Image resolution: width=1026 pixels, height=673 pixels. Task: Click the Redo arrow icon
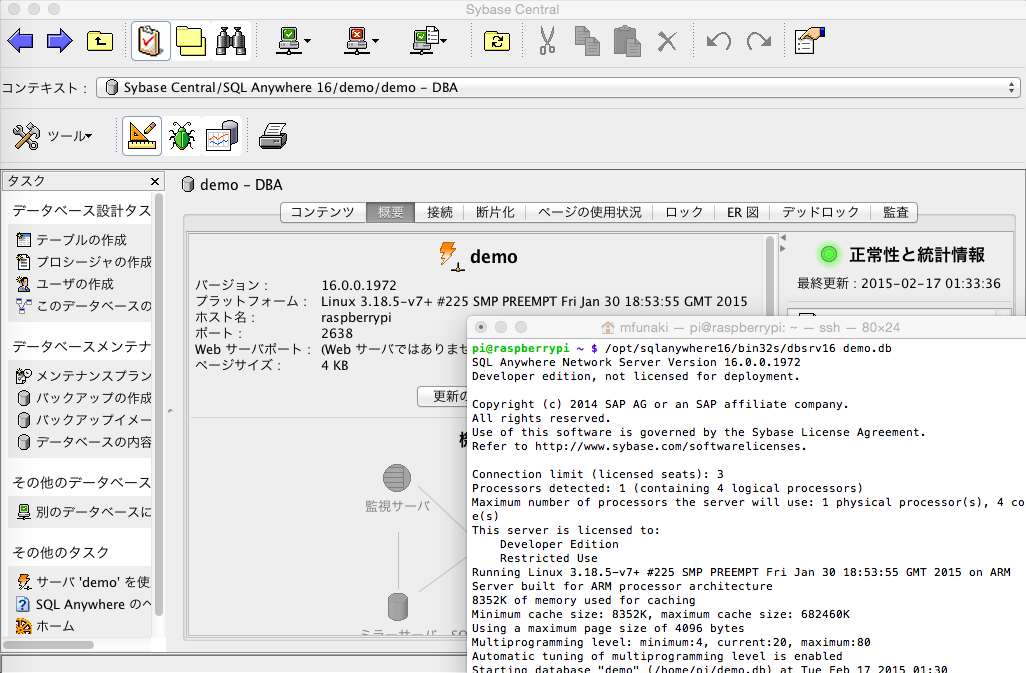pos(758,41)
